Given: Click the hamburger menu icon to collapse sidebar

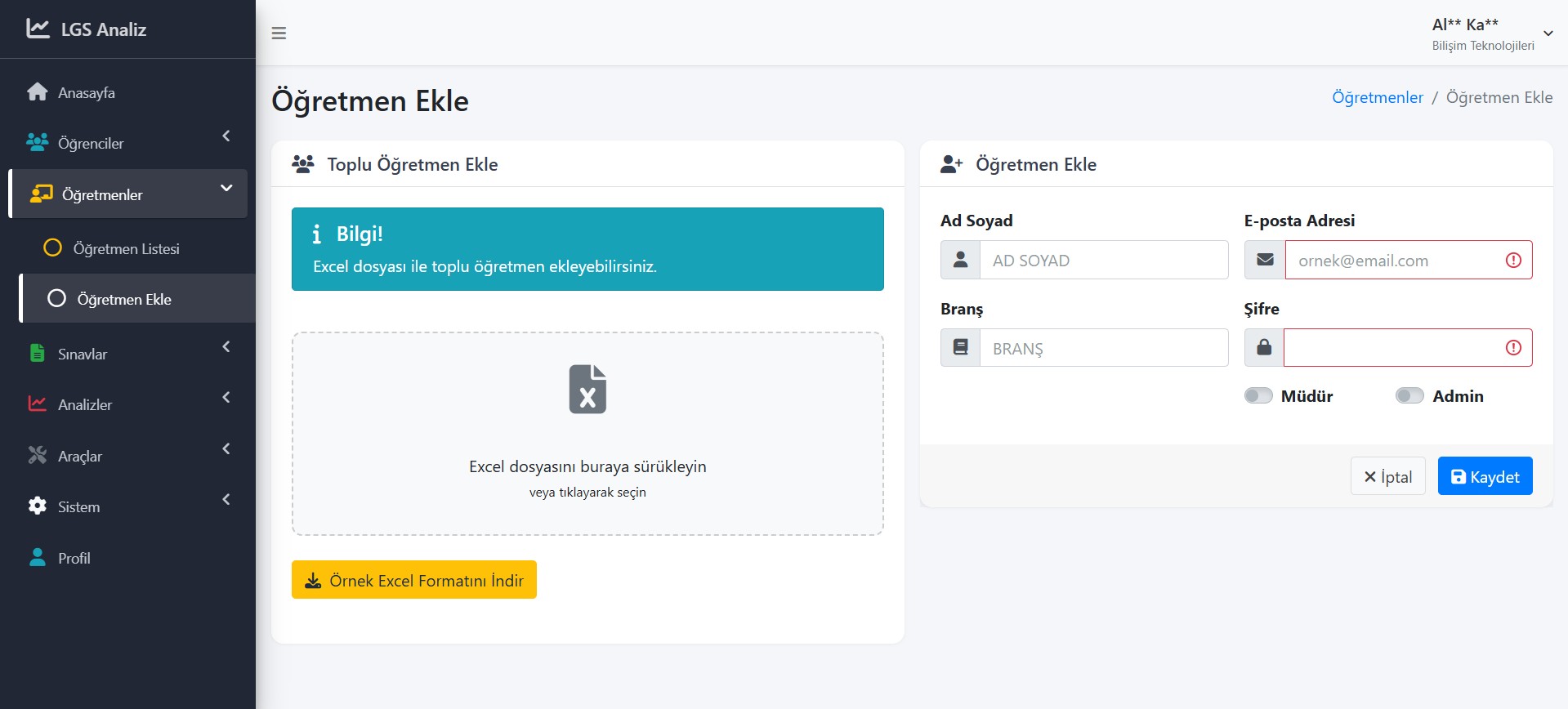Looking at the screenshot, I should click(x=279, y=33).
